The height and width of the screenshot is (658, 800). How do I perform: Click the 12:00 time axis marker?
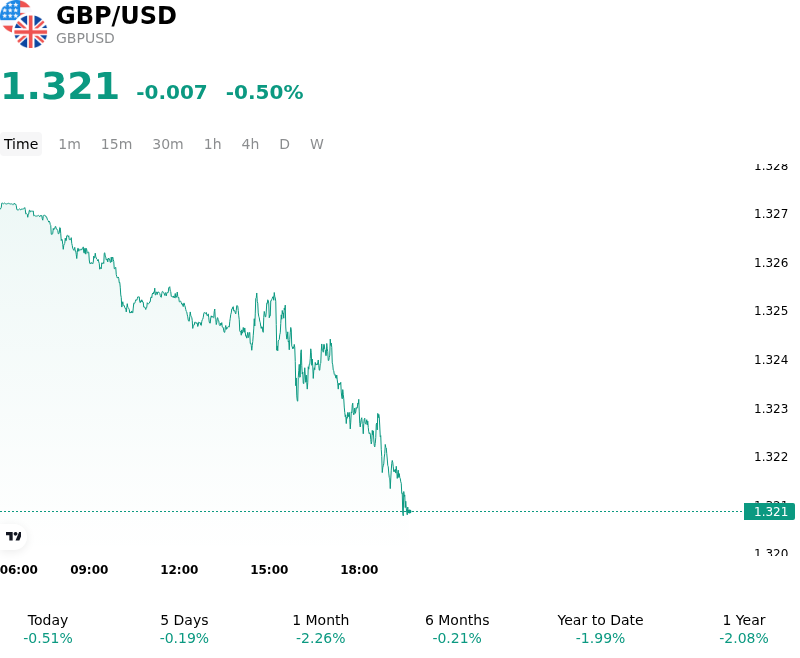click(x=179, y=570)
